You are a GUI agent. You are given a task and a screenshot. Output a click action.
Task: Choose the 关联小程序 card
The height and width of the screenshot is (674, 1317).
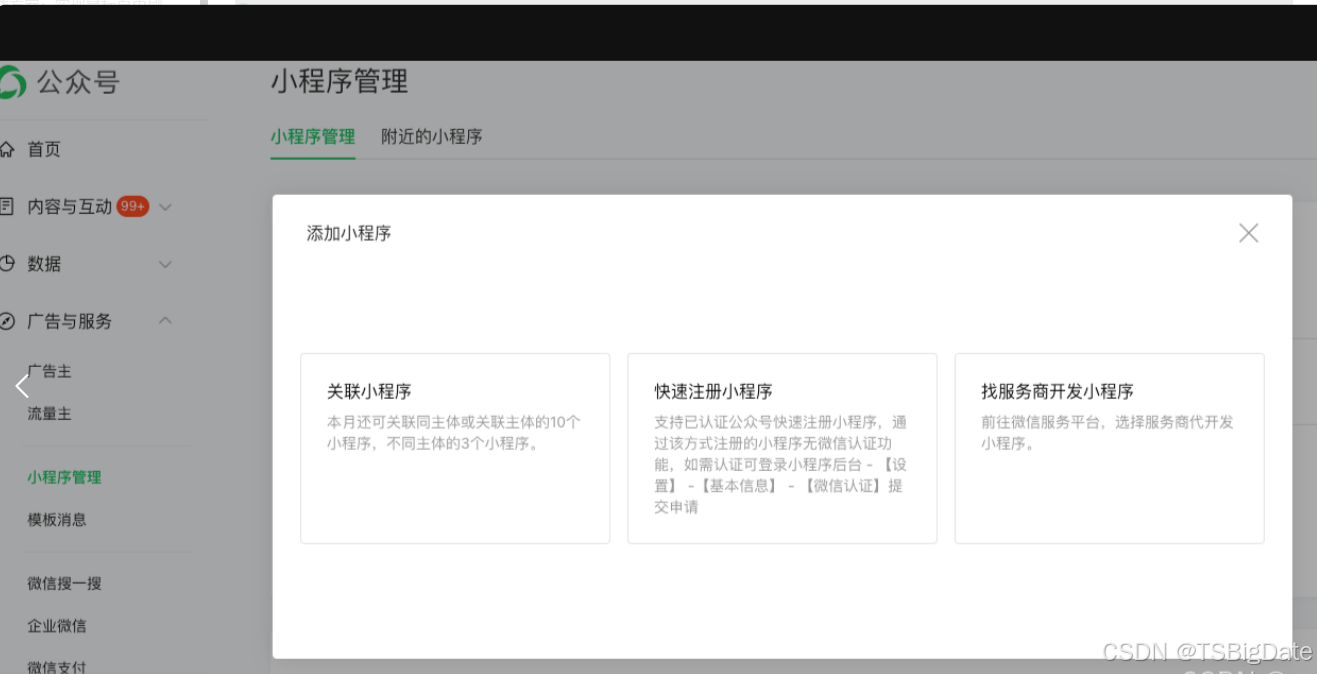pos(455,448)
